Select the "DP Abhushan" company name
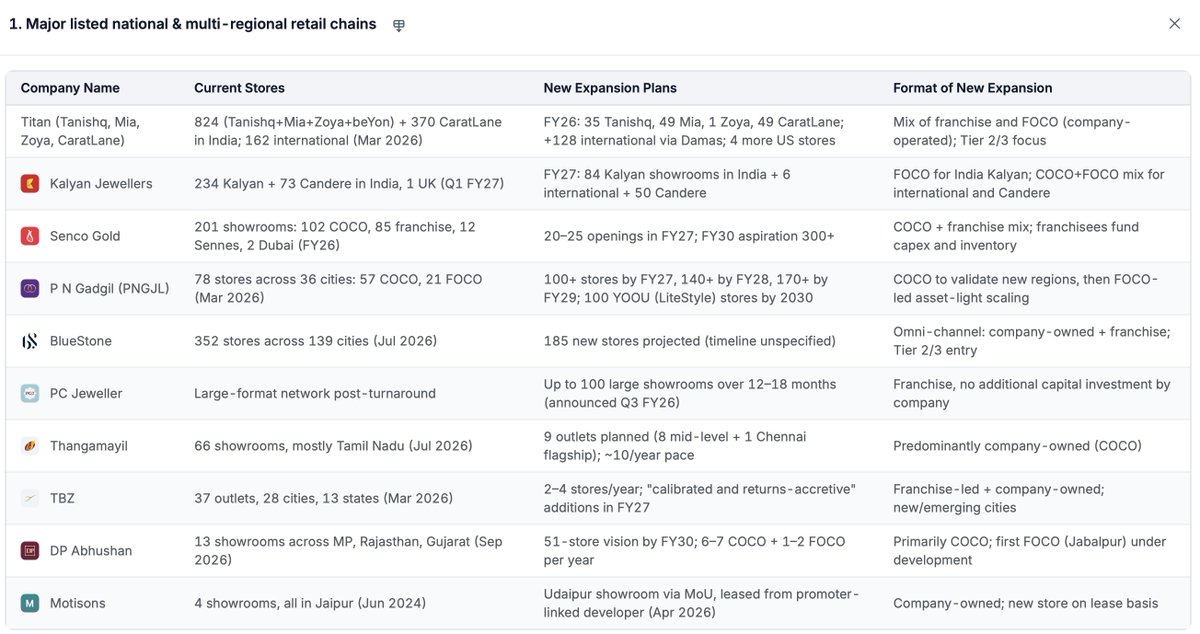The image size is (1200, 634). tap(91, 551)
